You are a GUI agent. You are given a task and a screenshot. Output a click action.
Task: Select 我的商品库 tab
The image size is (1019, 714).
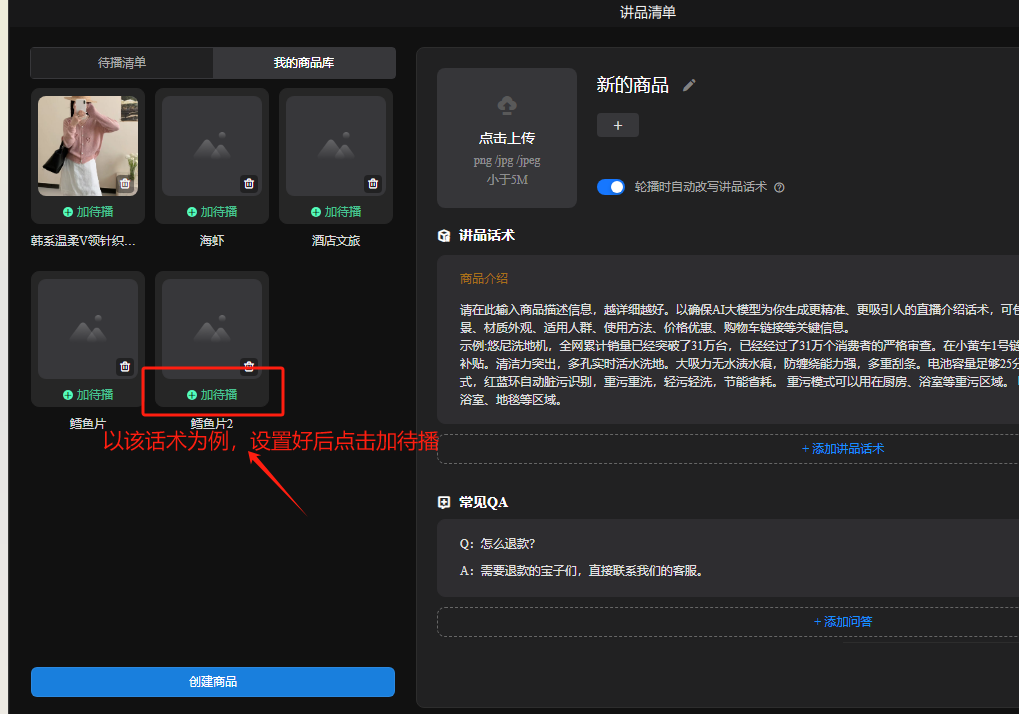pyautogui.click(x=304, y=62)
